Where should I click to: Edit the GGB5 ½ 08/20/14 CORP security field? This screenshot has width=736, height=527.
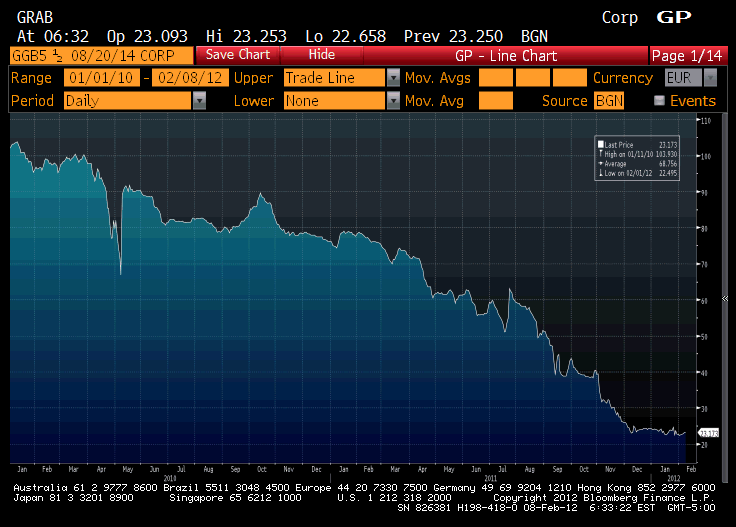tap(101, 55)
